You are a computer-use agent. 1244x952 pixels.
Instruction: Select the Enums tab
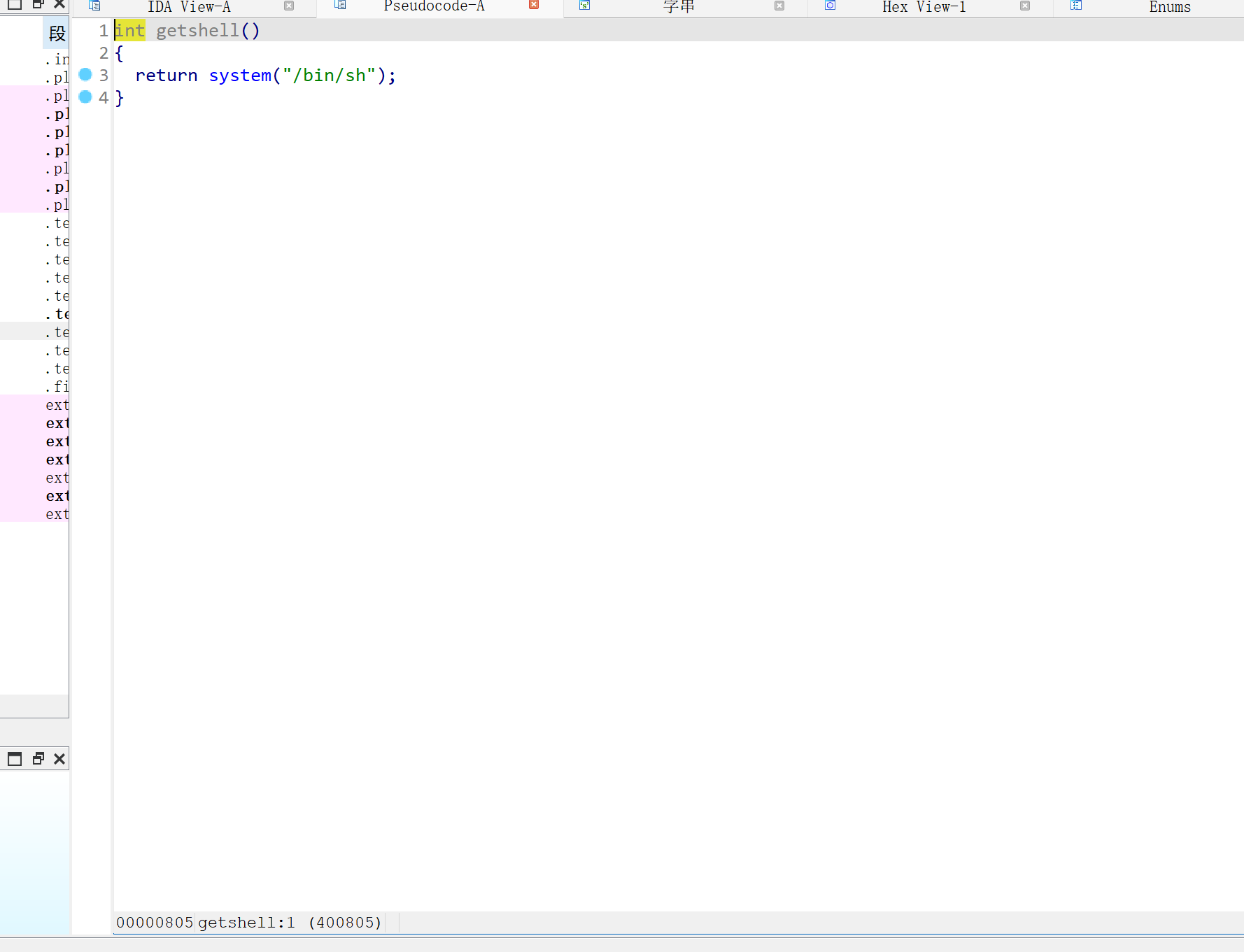(1169, 7)
